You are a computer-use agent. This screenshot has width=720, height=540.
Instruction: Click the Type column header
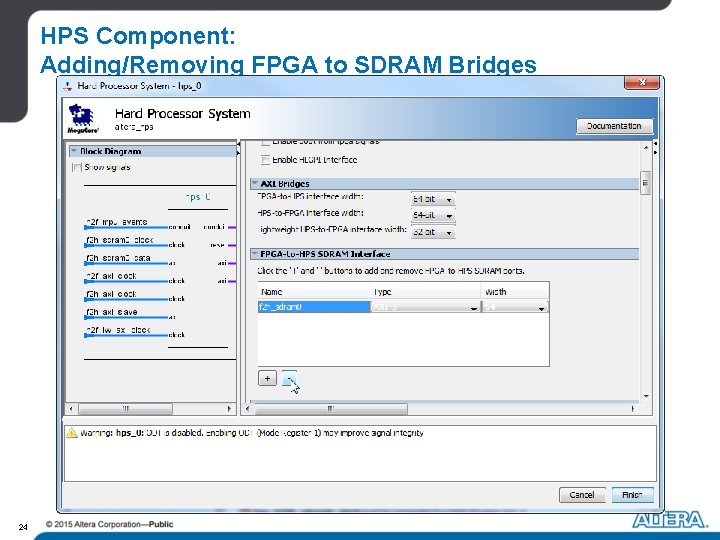(425, 292)
